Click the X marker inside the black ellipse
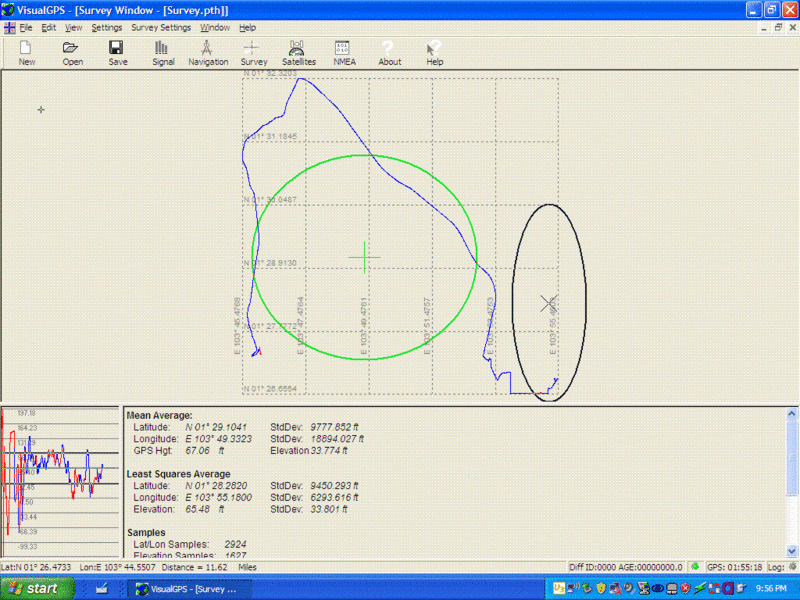 548,304
